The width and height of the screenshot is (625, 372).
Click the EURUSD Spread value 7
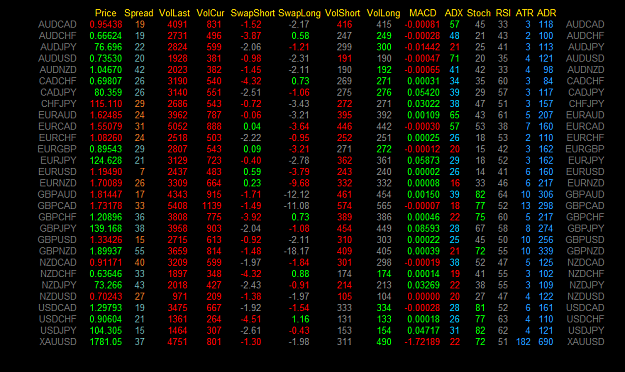[142, 172]
